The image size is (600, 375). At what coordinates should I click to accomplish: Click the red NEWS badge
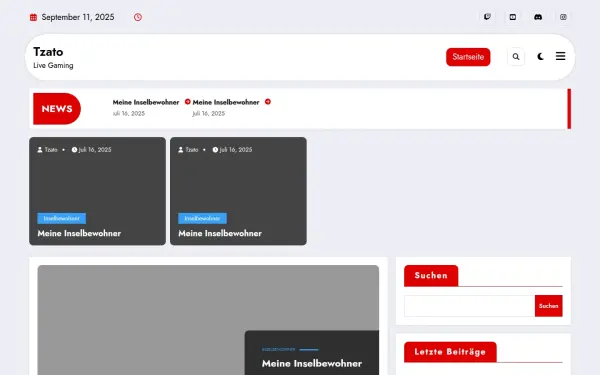pyautogui.click(x=57, y=109)
